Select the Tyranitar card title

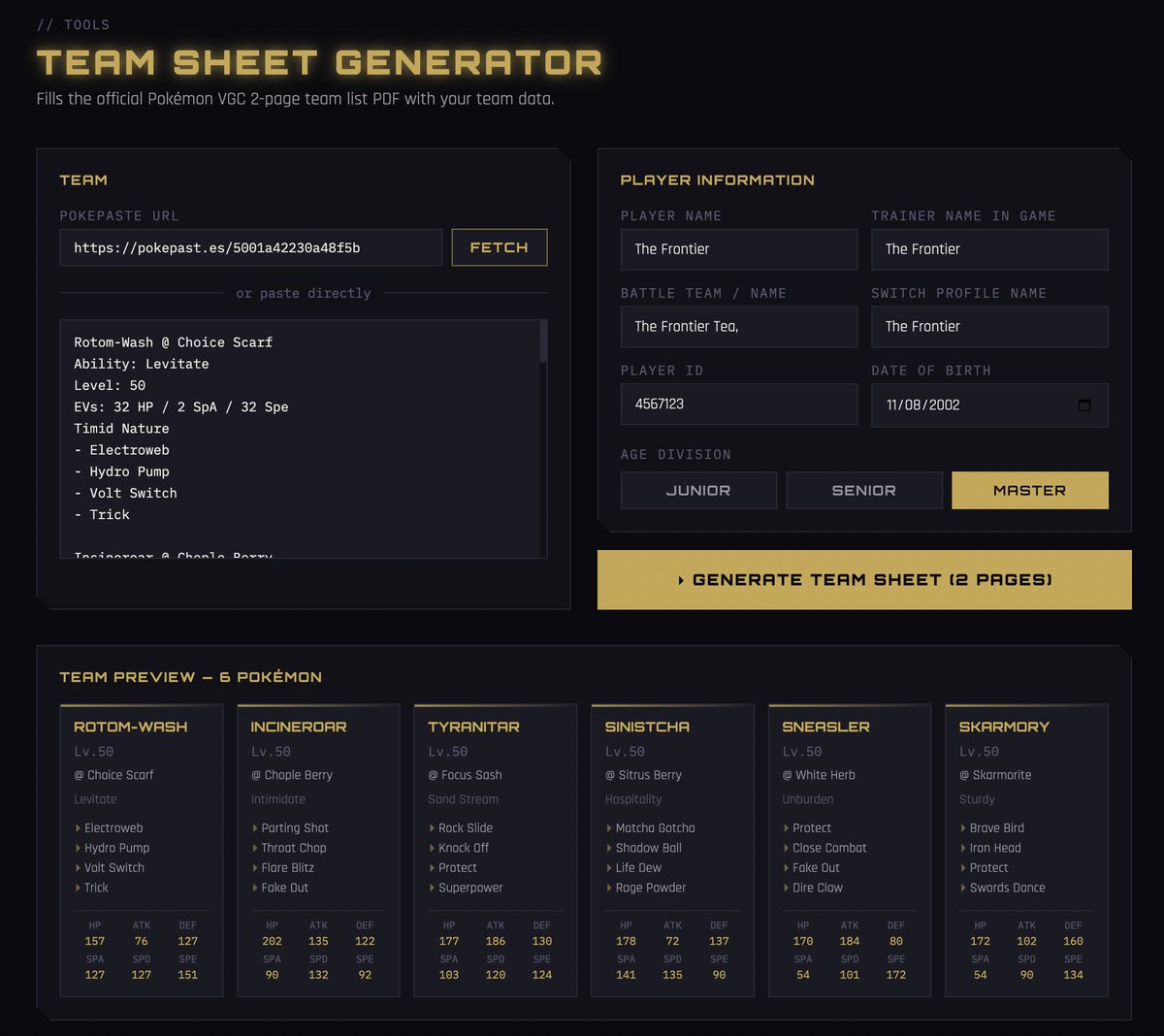click(x=473, y=727)
